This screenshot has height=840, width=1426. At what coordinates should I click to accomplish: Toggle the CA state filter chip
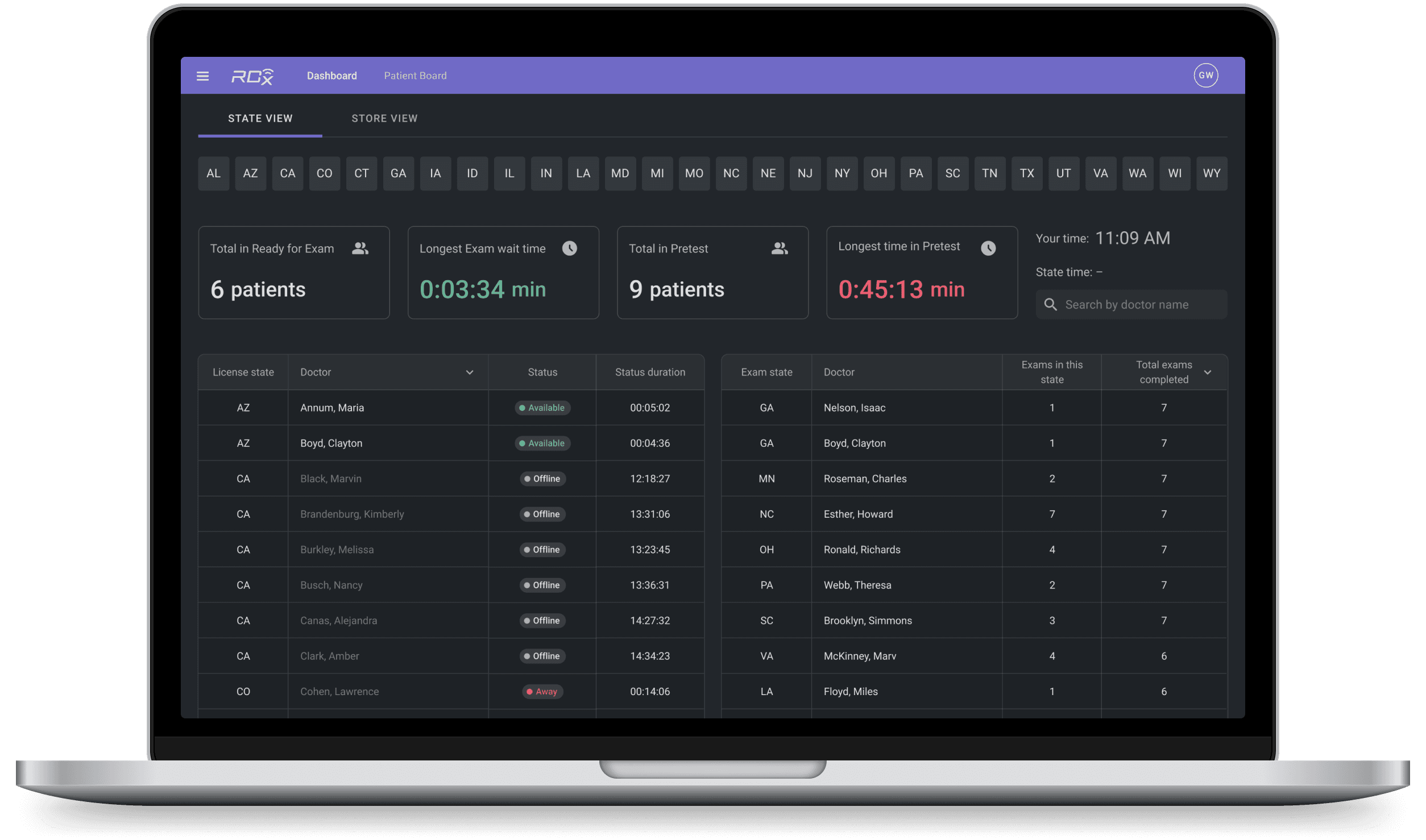point(287,173)
